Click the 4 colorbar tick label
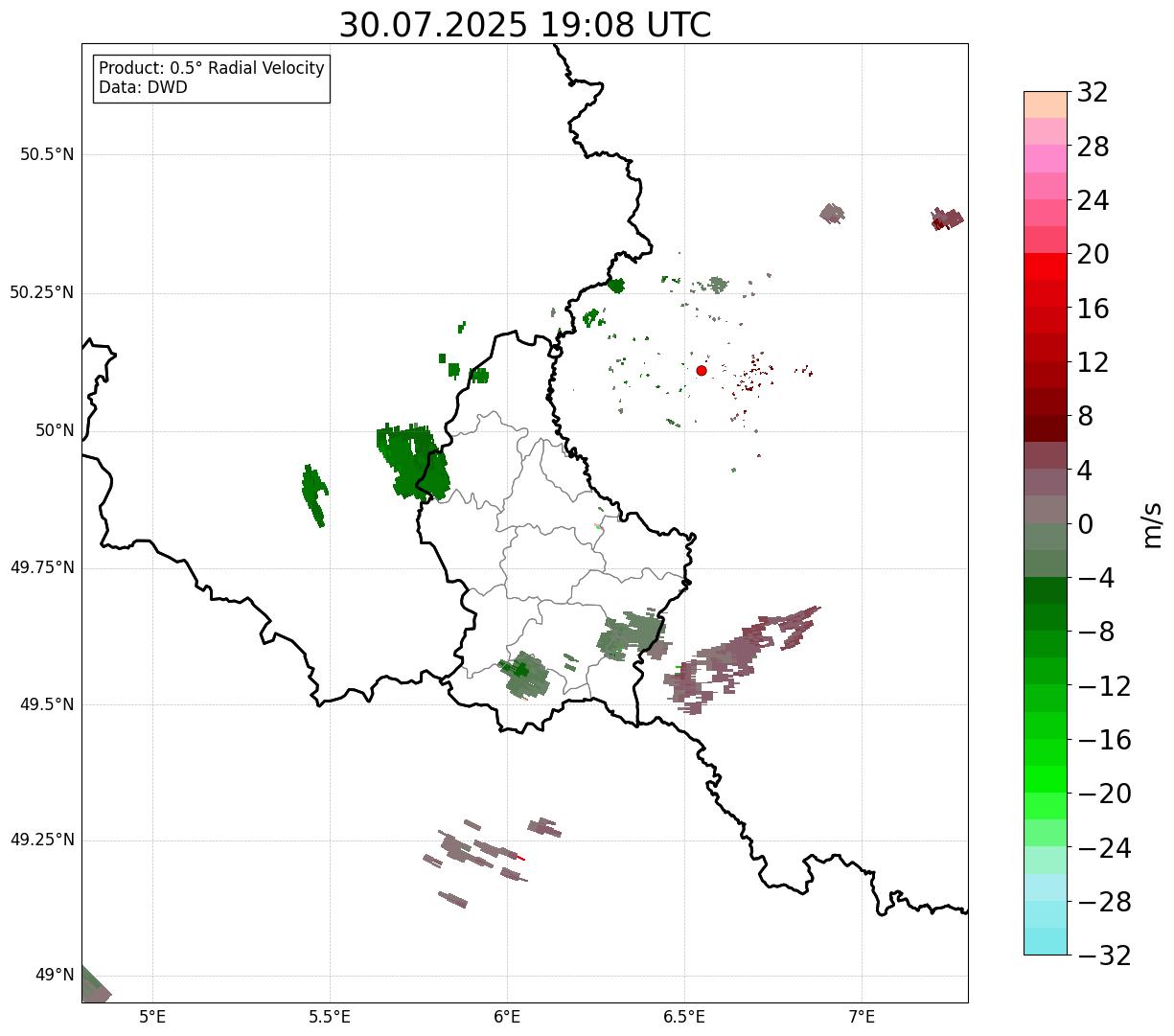 coord(1085,471)
